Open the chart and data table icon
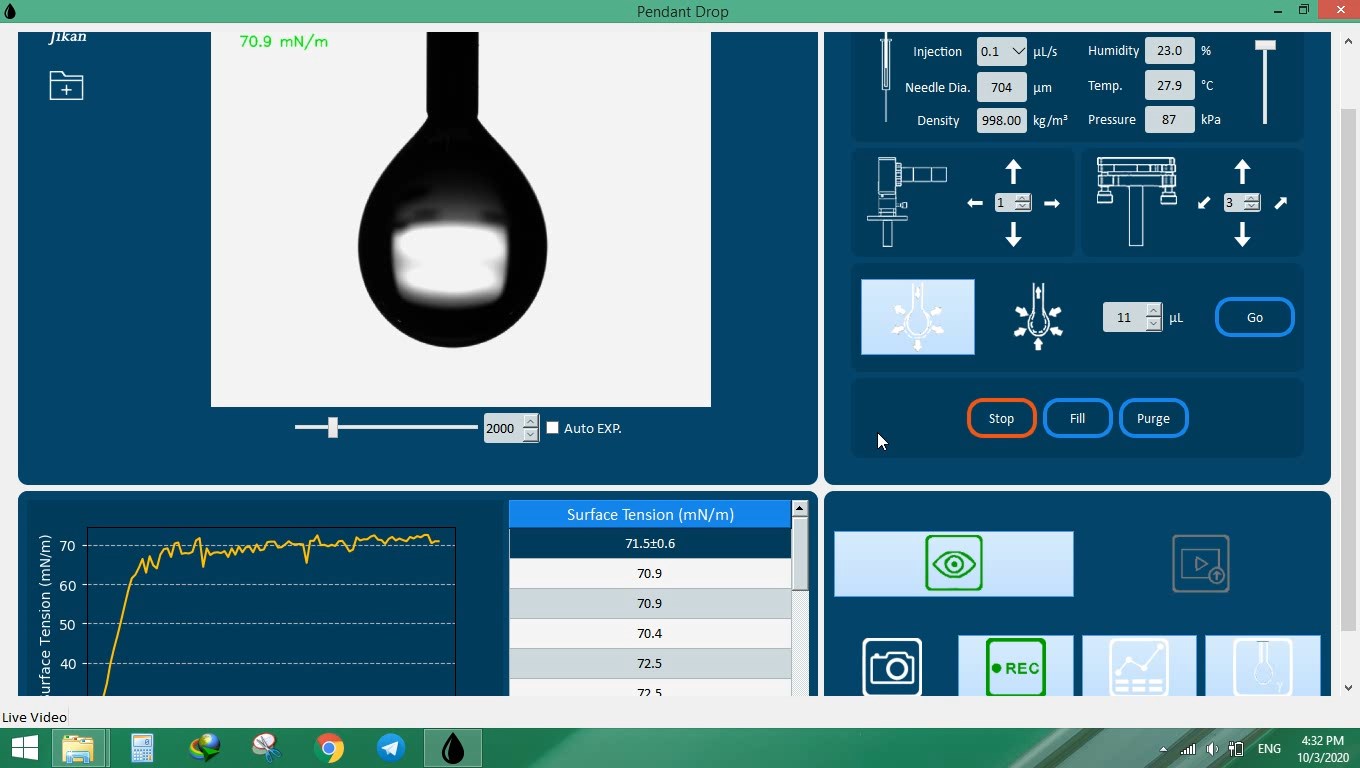The image size is (1360, 768). pyautogui.click(x=1139, y=666)
